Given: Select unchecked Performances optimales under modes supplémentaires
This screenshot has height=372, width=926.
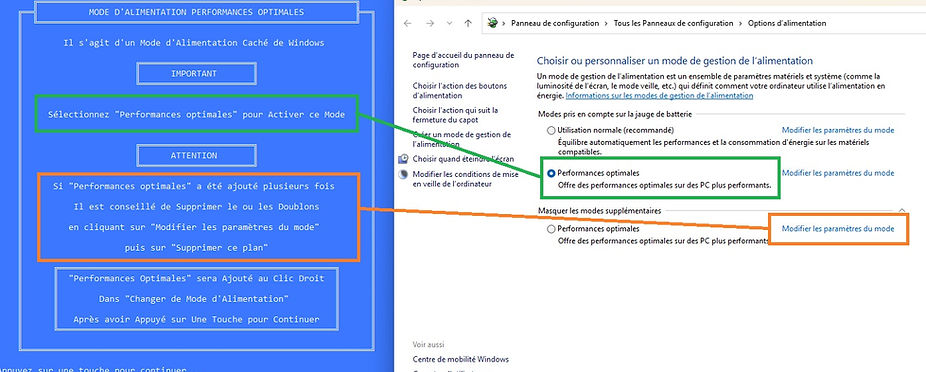Looking at the screenshot, I should (x=551, y=229).
